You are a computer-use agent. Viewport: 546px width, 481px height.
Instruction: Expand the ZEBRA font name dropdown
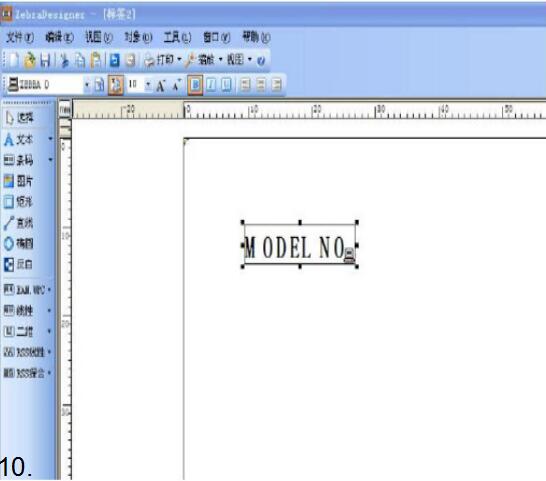pos(87,85)
